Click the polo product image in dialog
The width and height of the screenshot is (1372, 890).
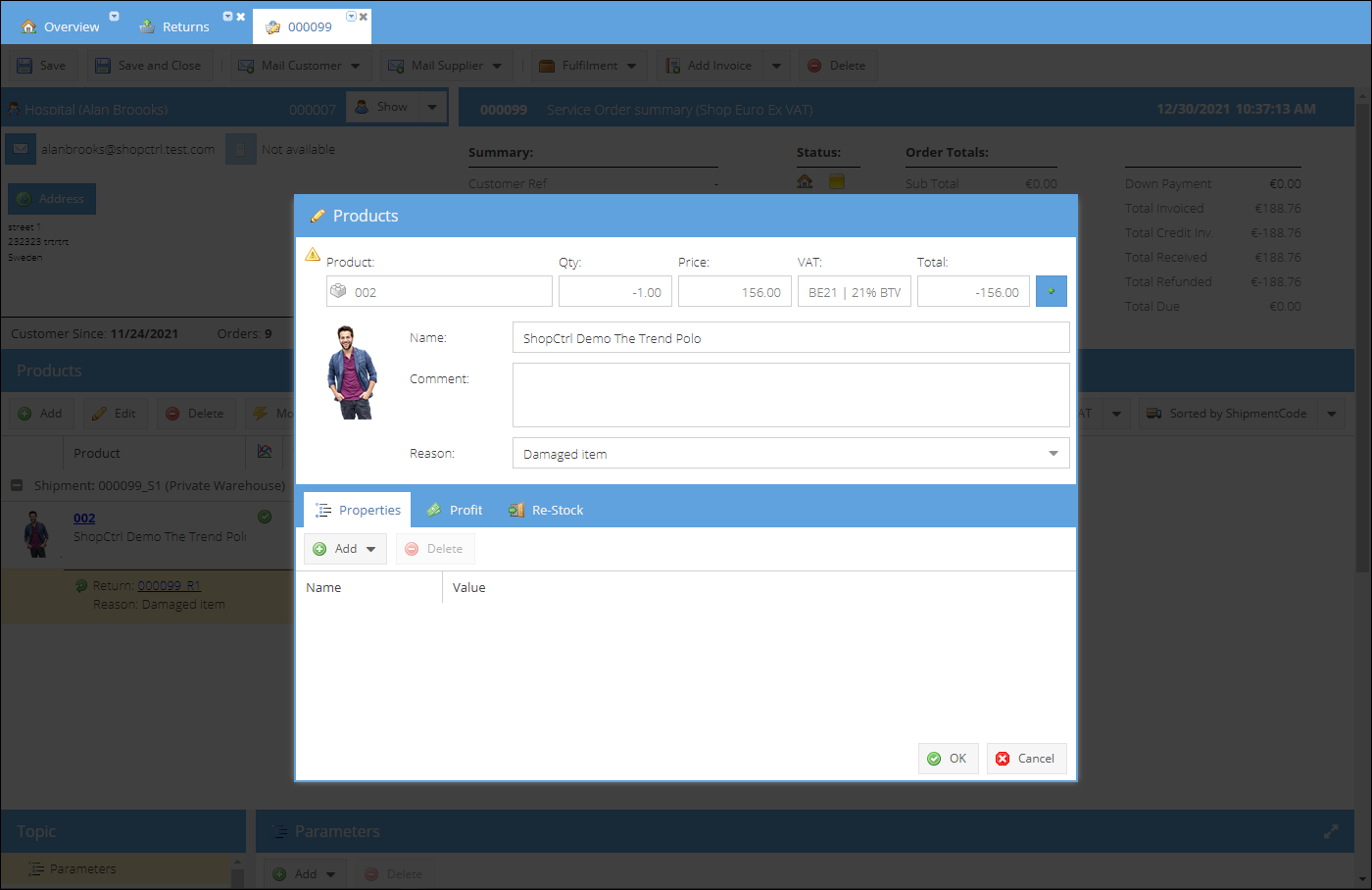click(352, 373)
